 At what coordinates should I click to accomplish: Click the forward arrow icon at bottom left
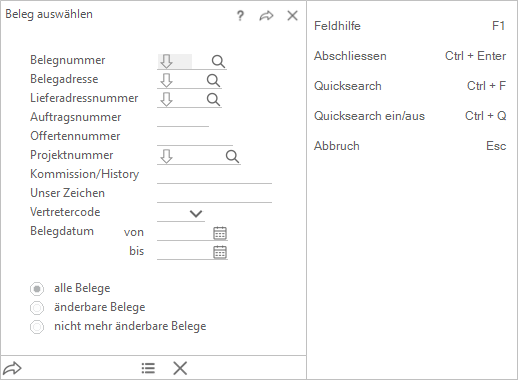click(x=12, y=368)
